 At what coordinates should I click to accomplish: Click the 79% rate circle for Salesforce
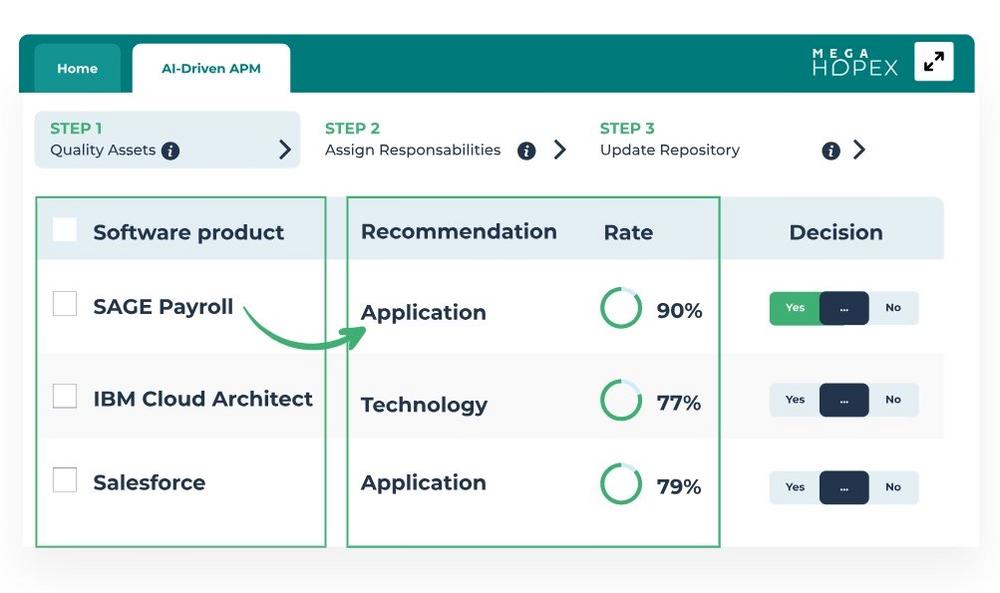tap(621, 485)
